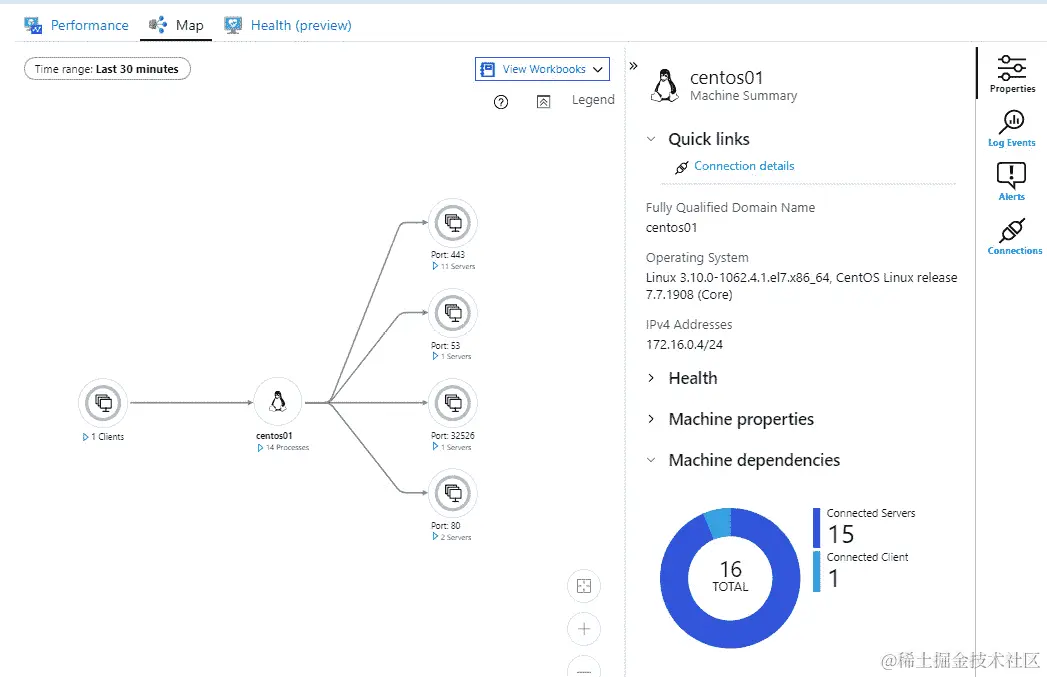Image resolution: width=1047 pixels, height=677 pixels.
Task: Collapse the side panel with the double chevron
Action: [x=634, y=65]
